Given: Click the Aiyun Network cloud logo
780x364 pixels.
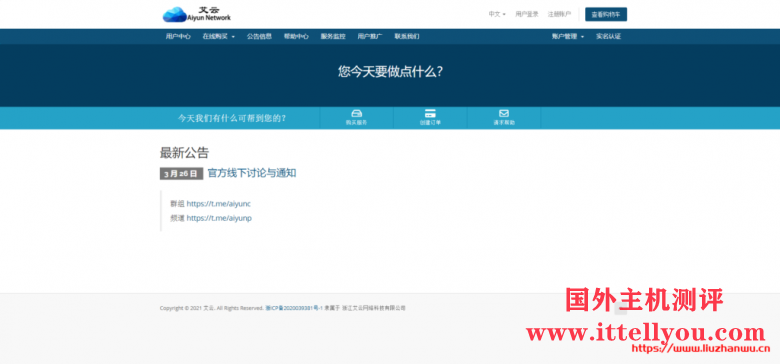Looking at the screenshot, I should click(x=197, y=14).
